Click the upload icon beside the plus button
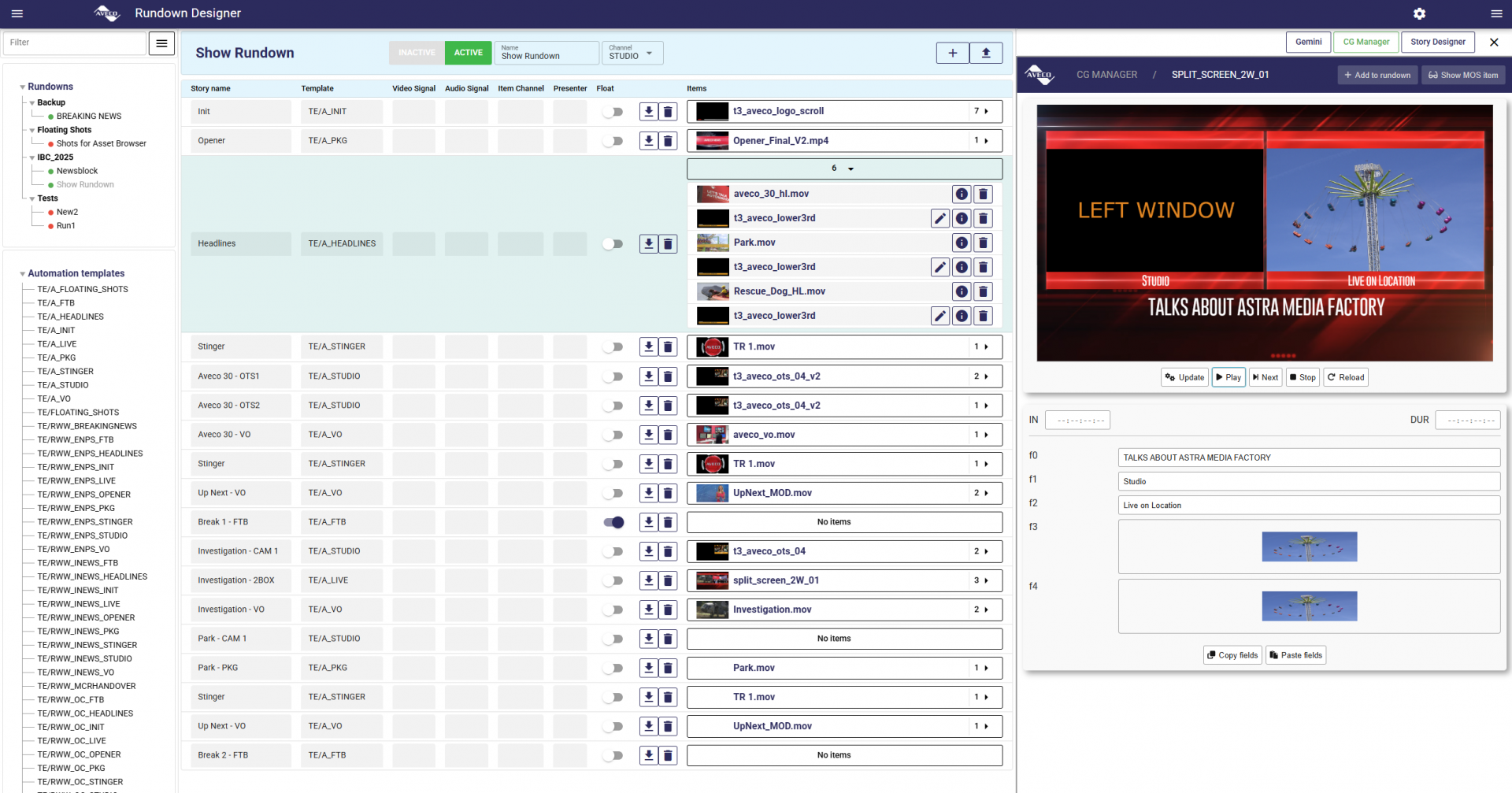Viewport: 1512px width, 793px height. 985,53
